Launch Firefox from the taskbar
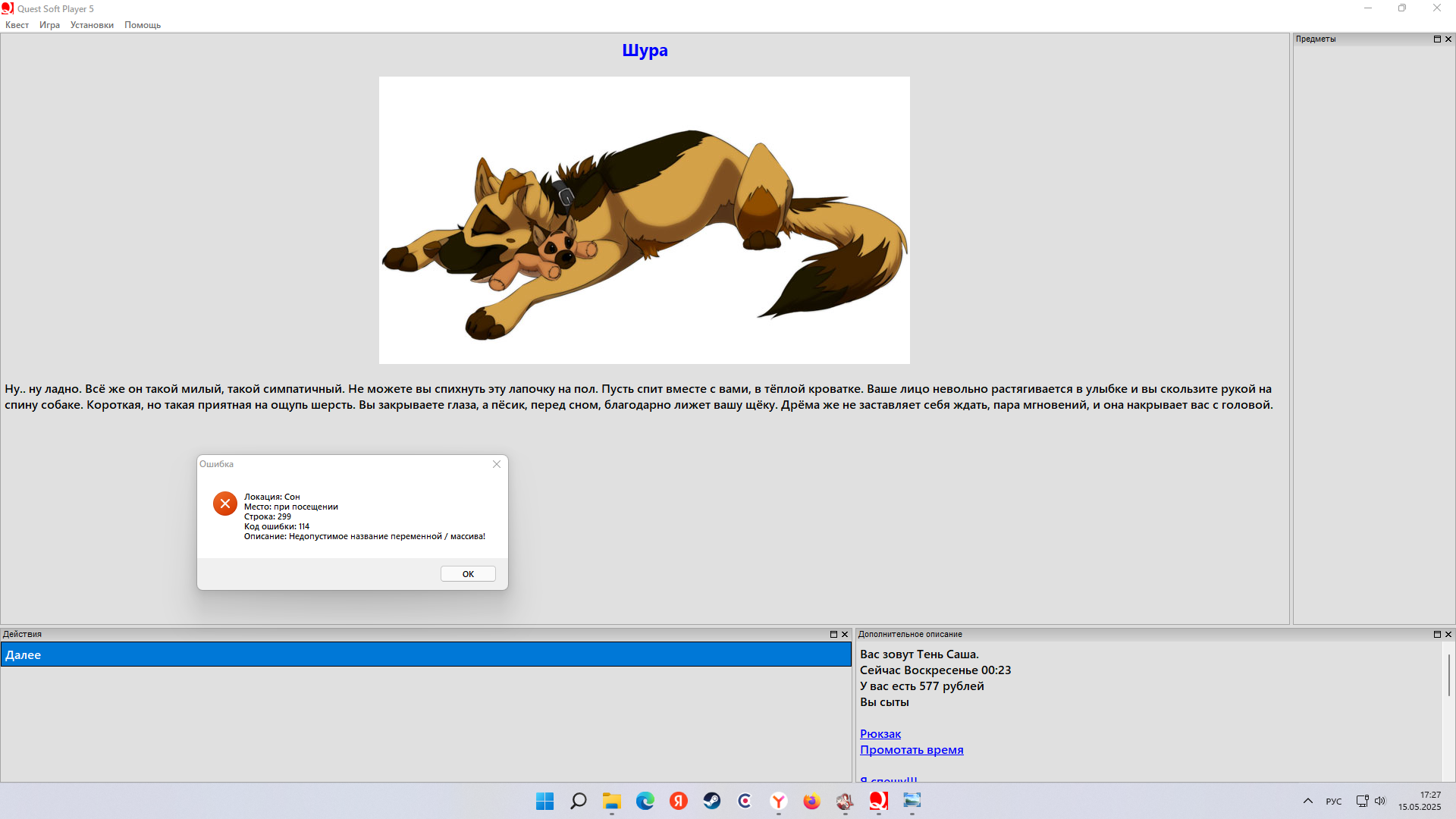1456x819 pixels. click(x=811, y=801)
